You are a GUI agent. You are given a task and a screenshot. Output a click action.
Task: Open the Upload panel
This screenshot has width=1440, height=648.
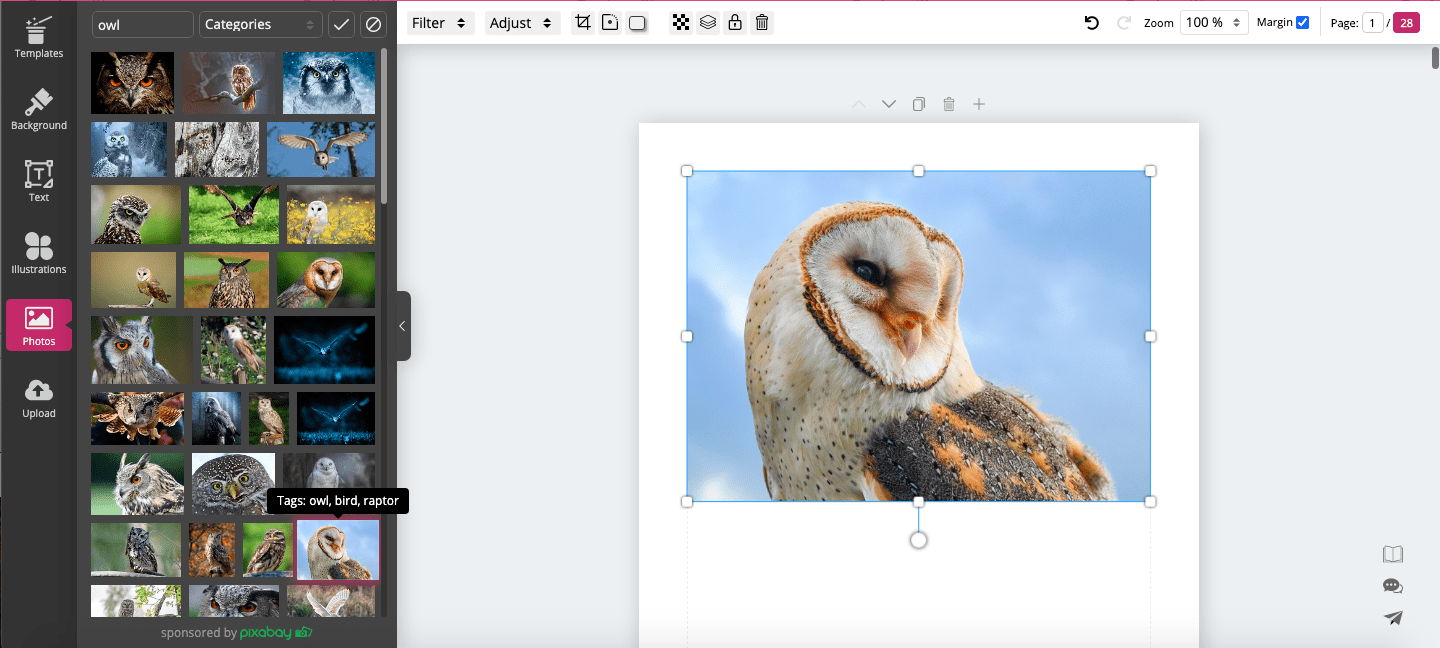click(x=38, y=397)
